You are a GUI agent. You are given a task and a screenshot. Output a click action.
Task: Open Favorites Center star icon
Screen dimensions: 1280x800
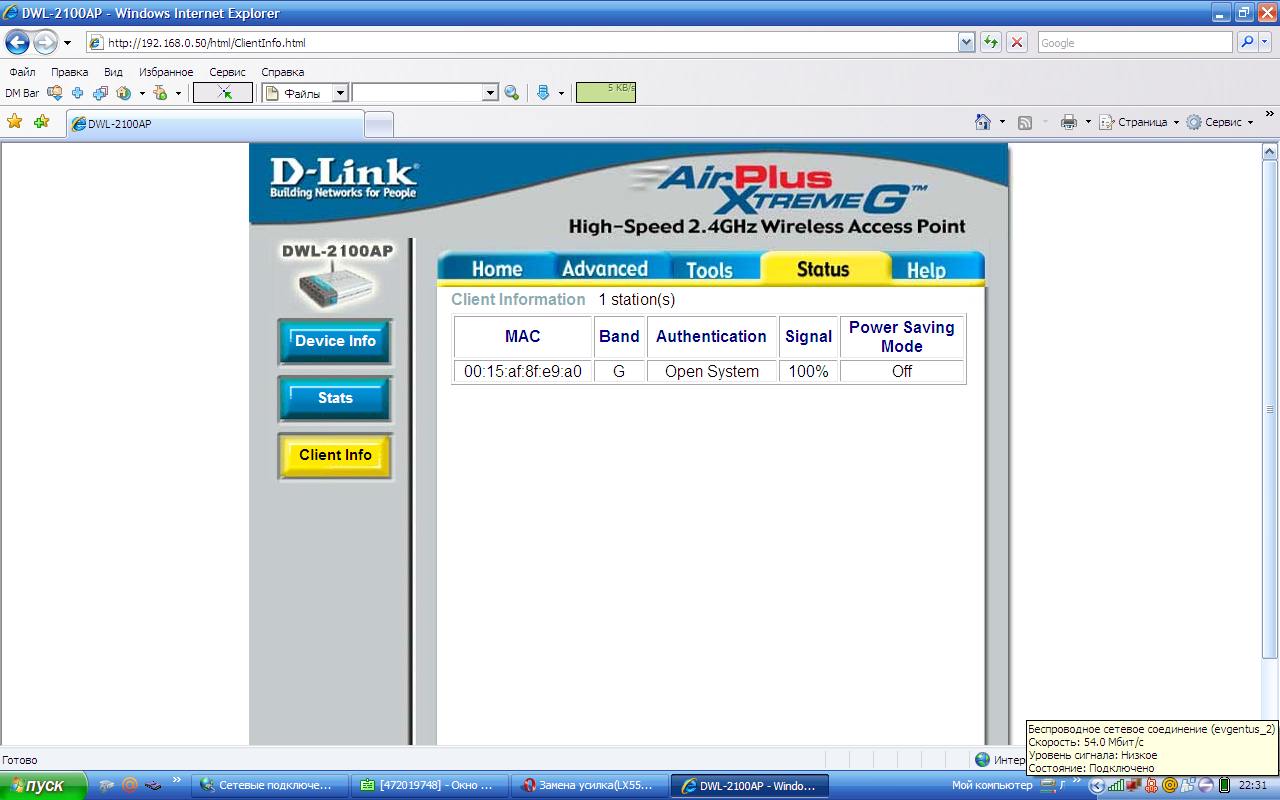pos(15,122)
